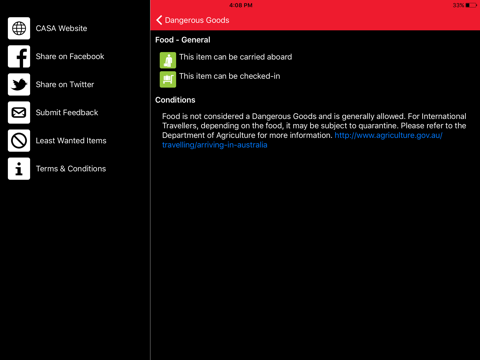Choose Share on Twitter
Image resolution: width=480 pixels, height=360 pixels.
[65, 84]
